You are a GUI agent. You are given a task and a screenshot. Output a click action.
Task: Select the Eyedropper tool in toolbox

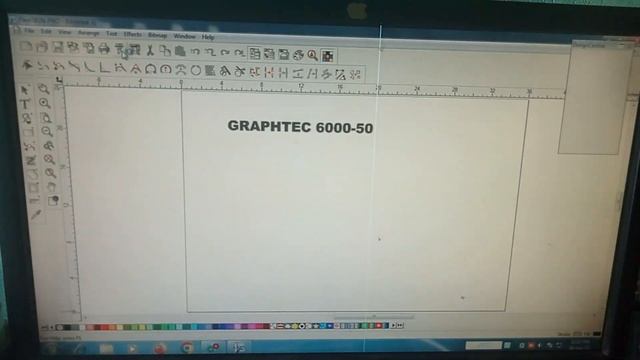pyautogui.click(x=36, y=214)
